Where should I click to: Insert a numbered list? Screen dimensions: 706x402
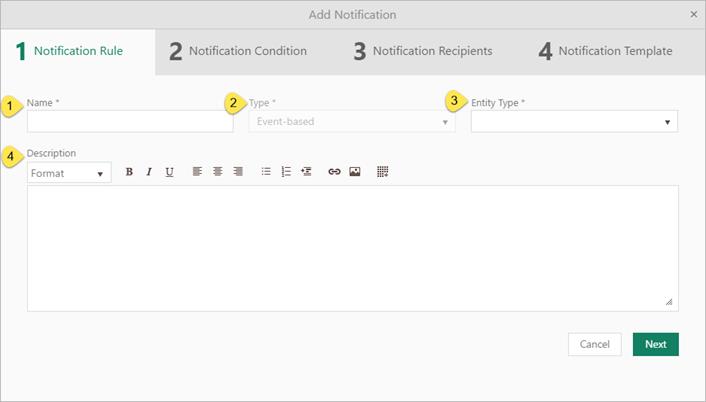point(286,172)
